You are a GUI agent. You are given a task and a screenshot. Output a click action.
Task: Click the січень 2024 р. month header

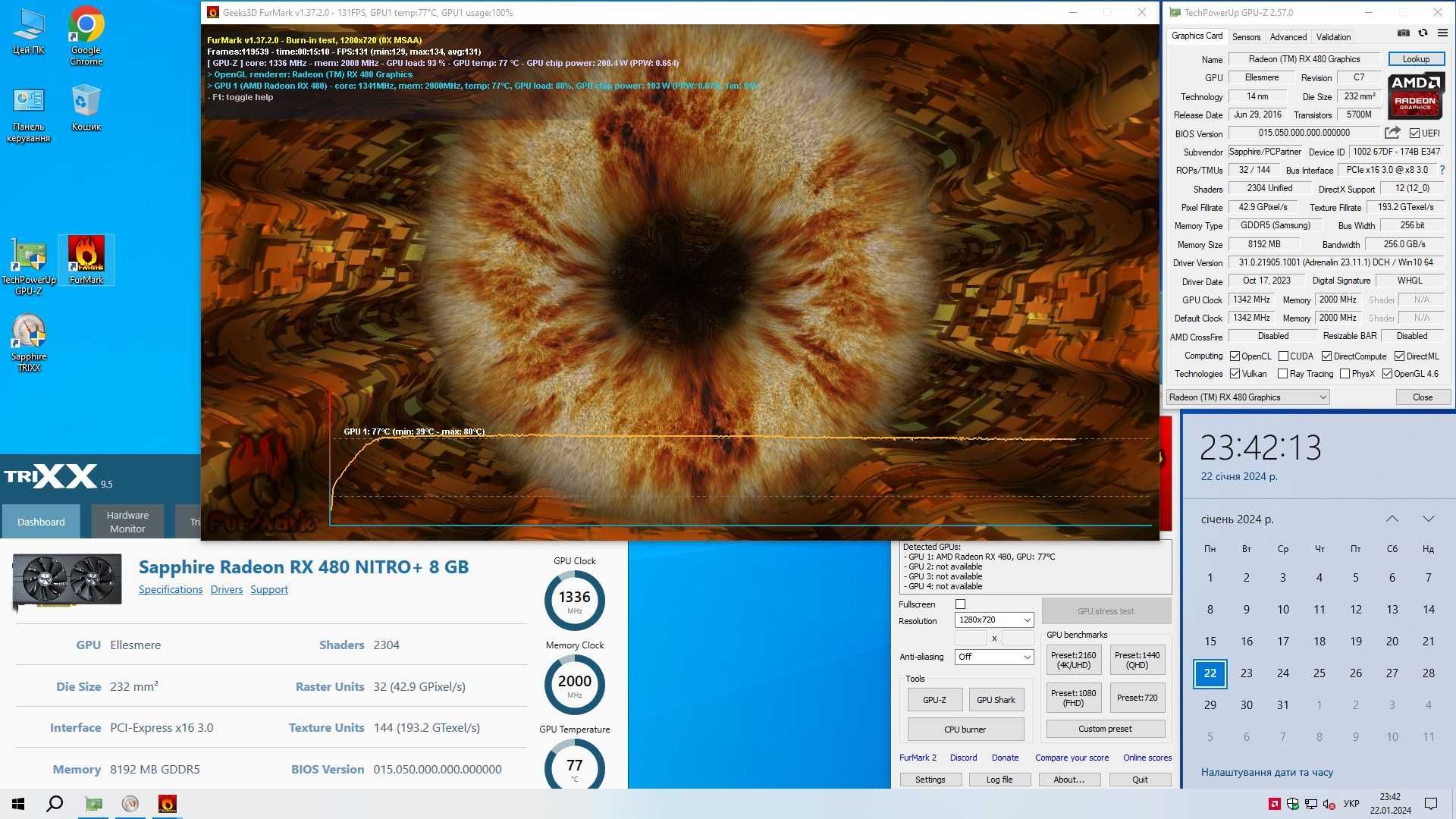click(x=1237, y=519)
